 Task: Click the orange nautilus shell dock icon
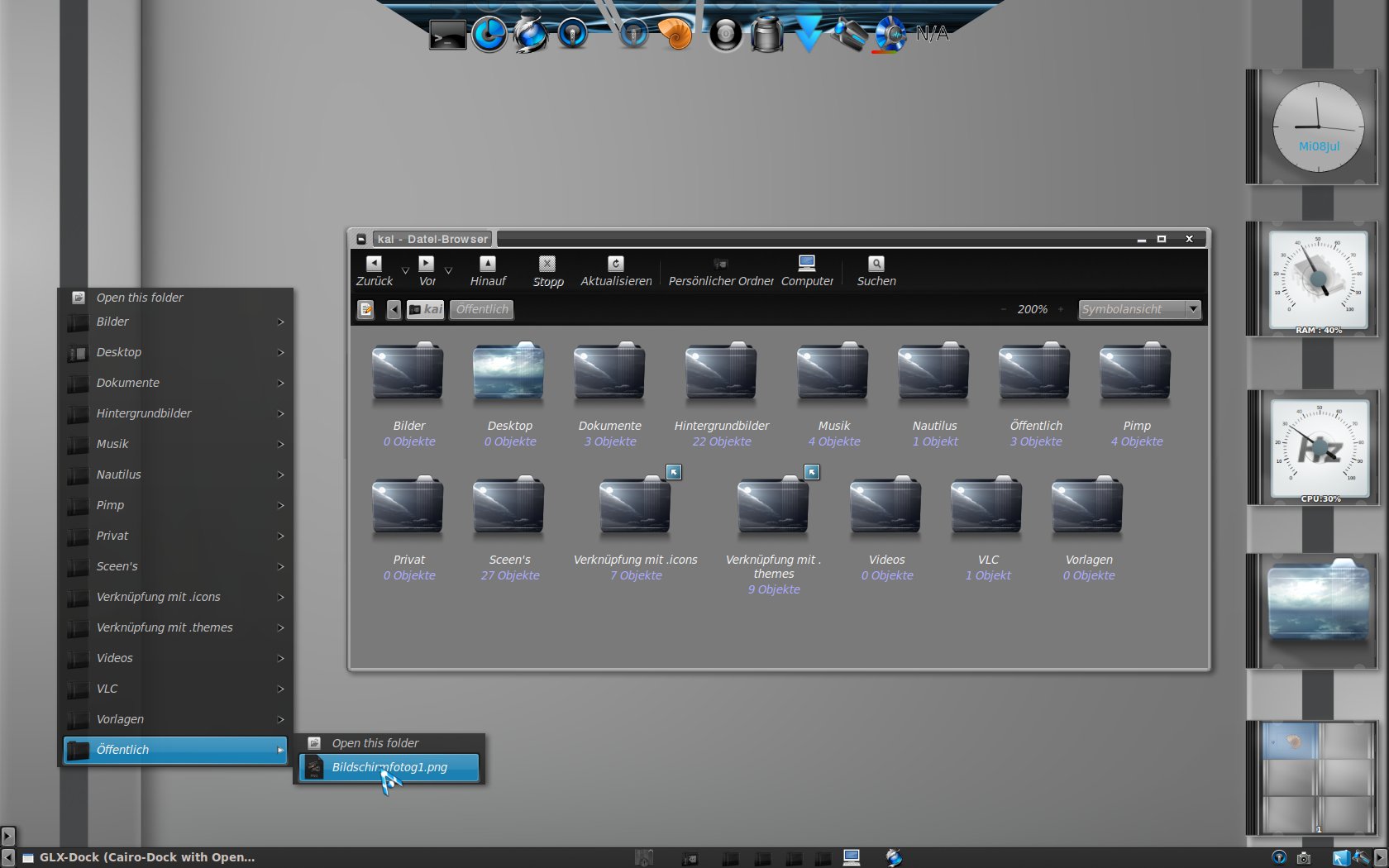click(x=675, y=34)
